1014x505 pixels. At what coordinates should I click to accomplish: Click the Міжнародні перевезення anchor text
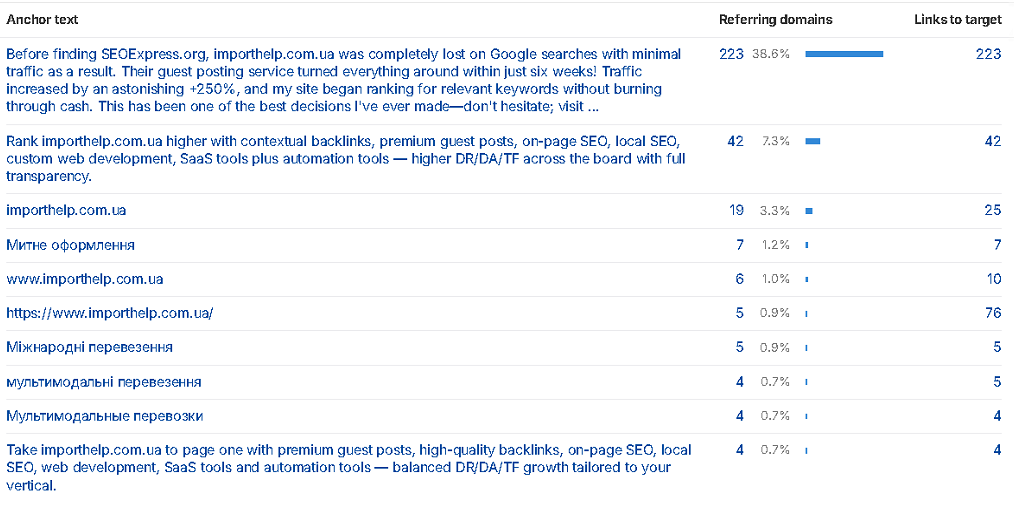(x=89, y=348)
